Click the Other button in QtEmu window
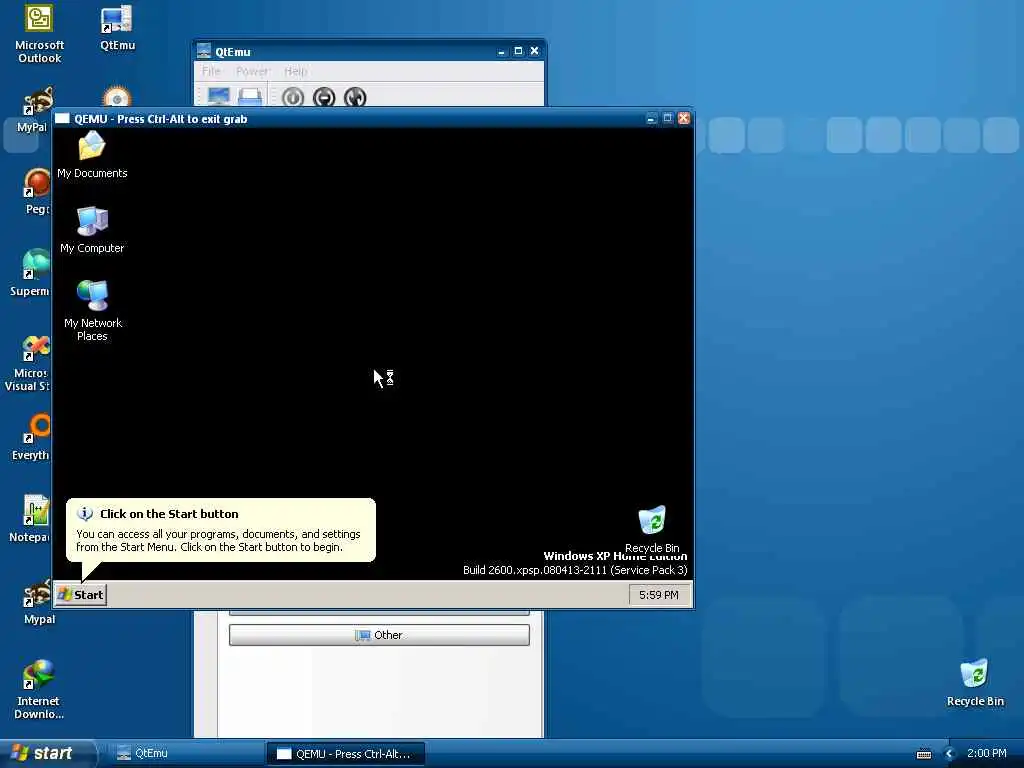The image size is (1024, 768). tap(379, 635)
